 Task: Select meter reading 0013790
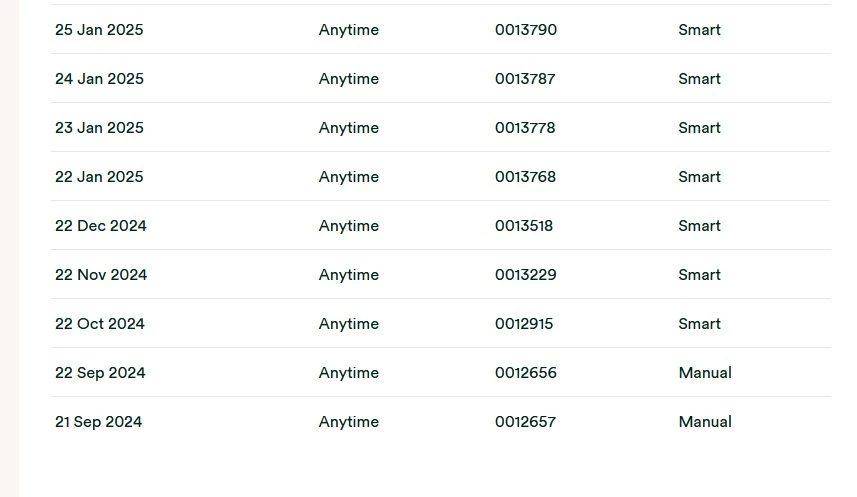point(525,30)
